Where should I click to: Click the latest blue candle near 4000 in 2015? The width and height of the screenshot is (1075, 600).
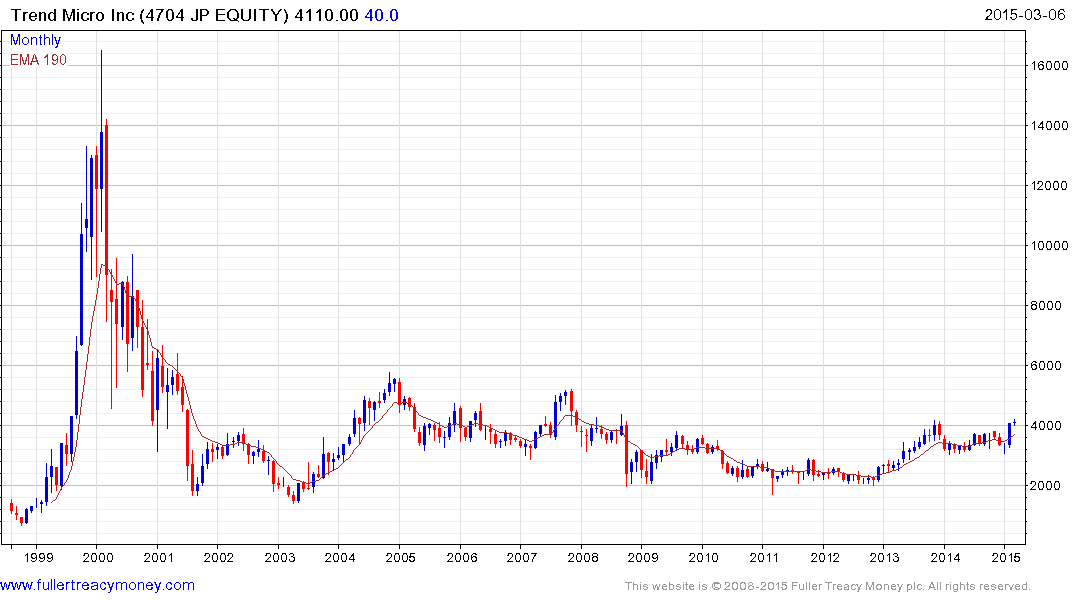1015,422
